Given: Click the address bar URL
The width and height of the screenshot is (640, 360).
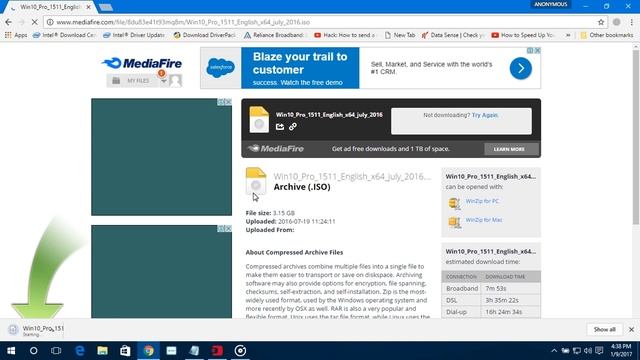Looking at the screenshot, I should point(183,22).
